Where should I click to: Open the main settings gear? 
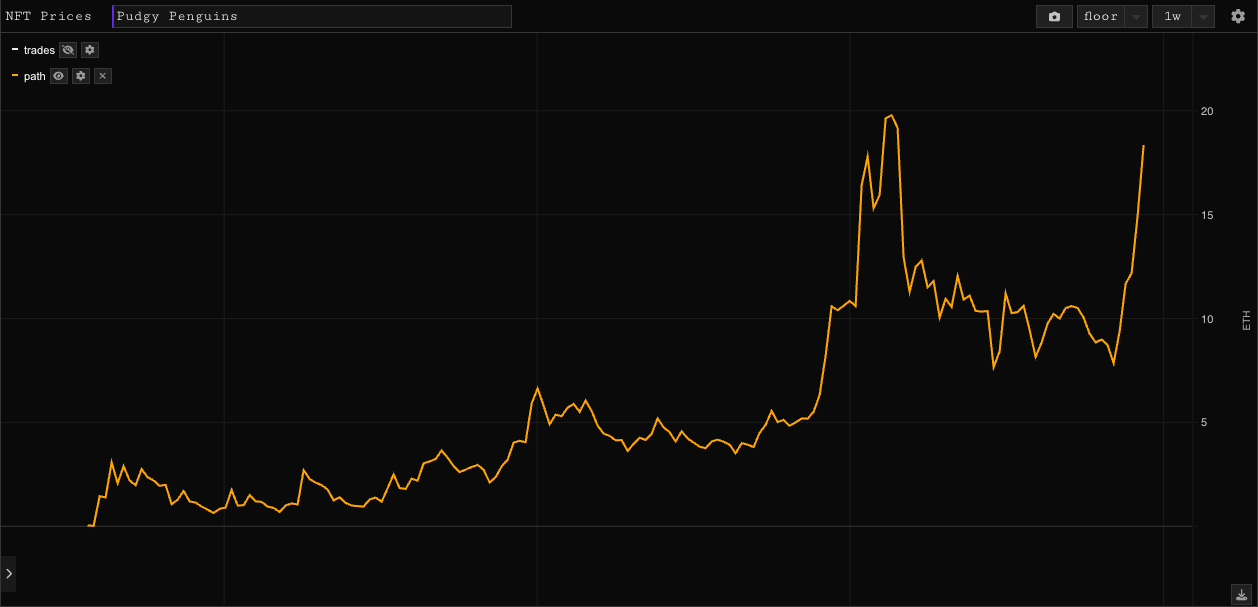coord(1238,16)
